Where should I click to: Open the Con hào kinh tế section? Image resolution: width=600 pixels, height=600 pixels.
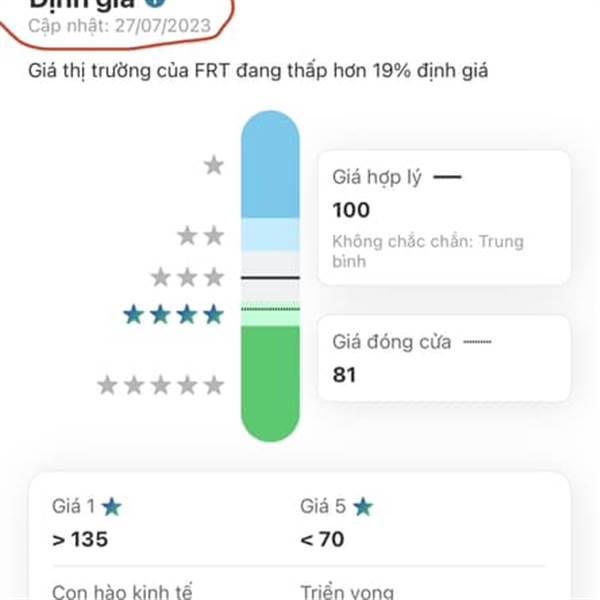coord(122,592)
